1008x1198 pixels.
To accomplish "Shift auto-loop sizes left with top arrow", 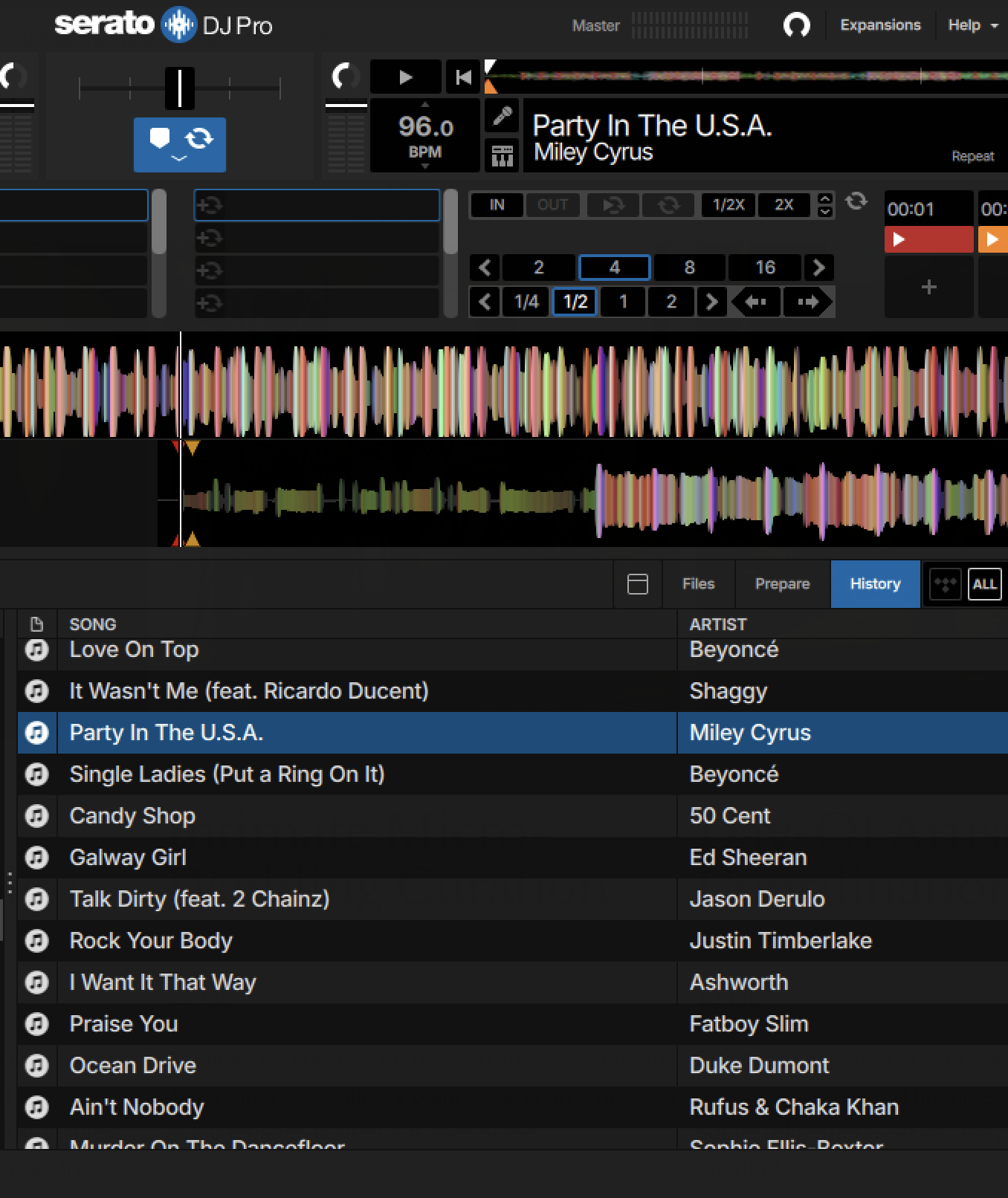I will (485, 268).
